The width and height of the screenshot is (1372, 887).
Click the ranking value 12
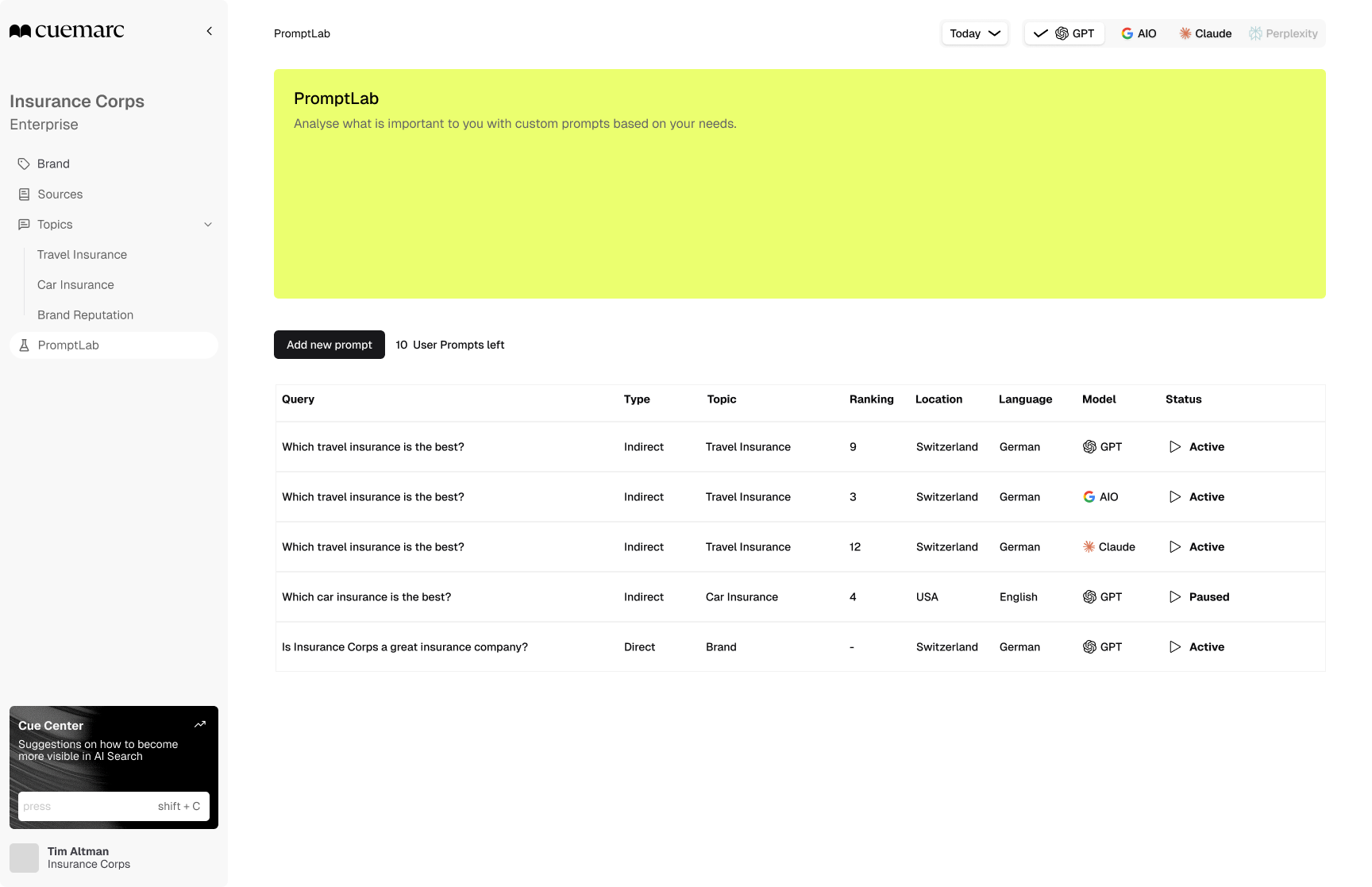coord(855,546)
